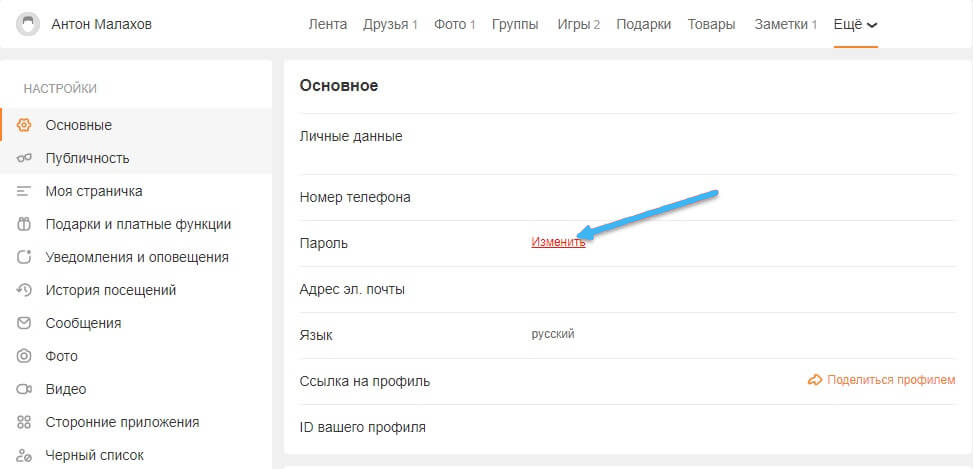Click the notifications icon beside Уведомления
Viewport: 973px width, 469px height.
[25, 257]
